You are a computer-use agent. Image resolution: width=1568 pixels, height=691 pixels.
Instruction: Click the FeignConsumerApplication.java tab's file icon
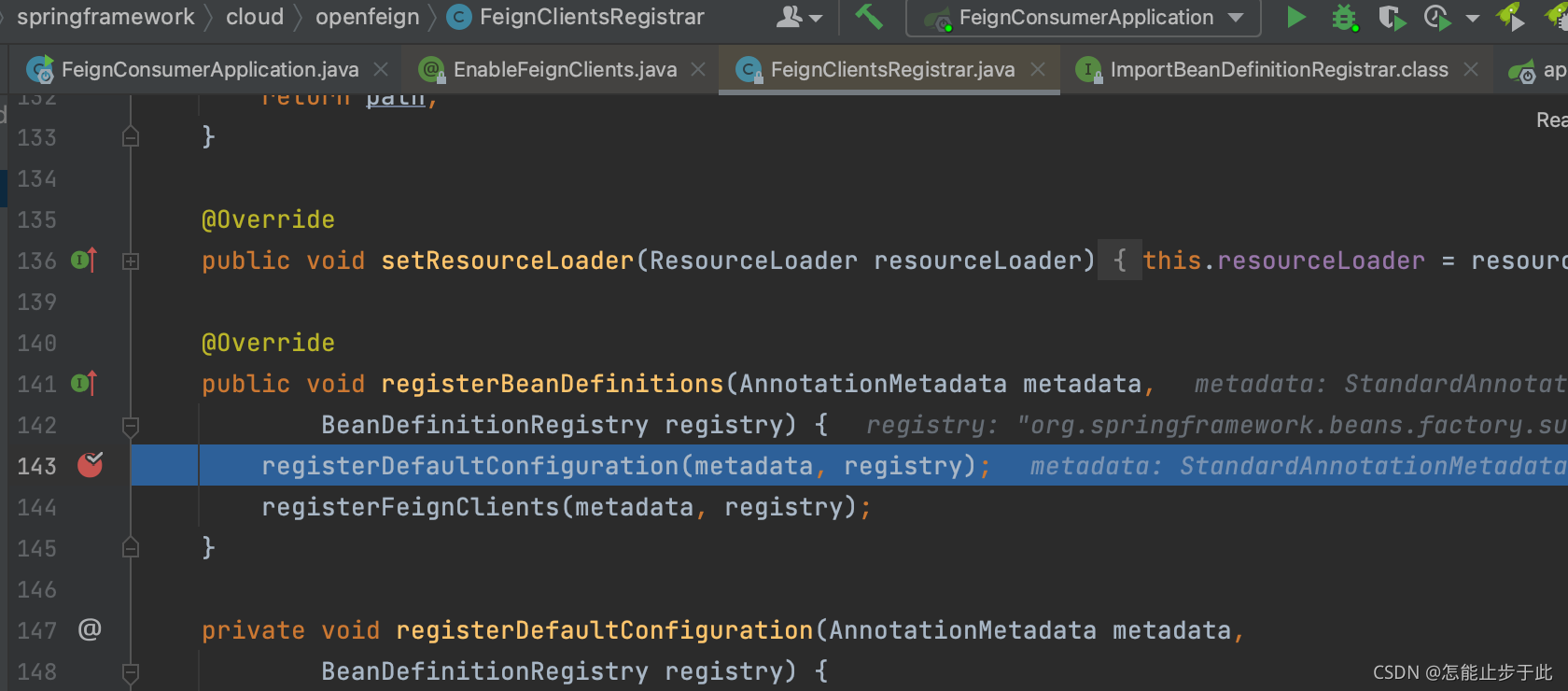coord(40,69)
